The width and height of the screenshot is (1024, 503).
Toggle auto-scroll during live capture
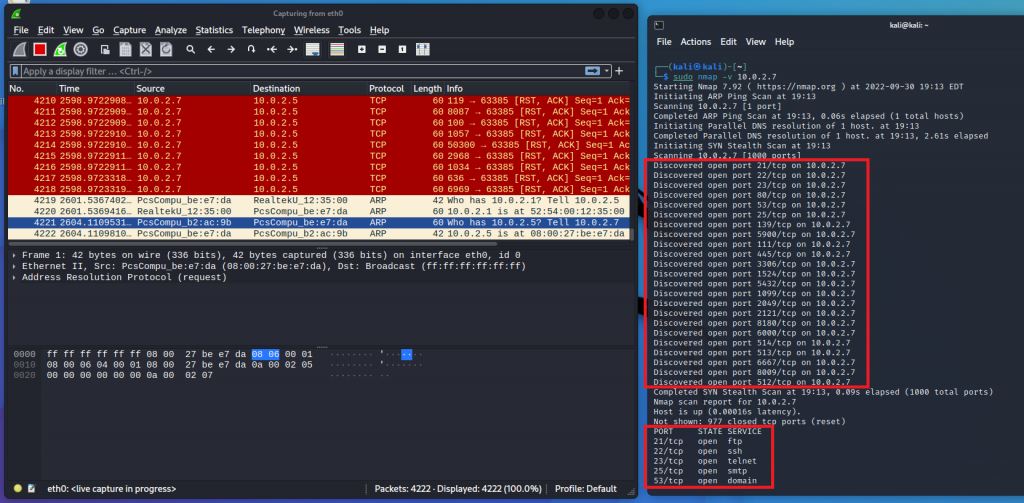point(312,49)
